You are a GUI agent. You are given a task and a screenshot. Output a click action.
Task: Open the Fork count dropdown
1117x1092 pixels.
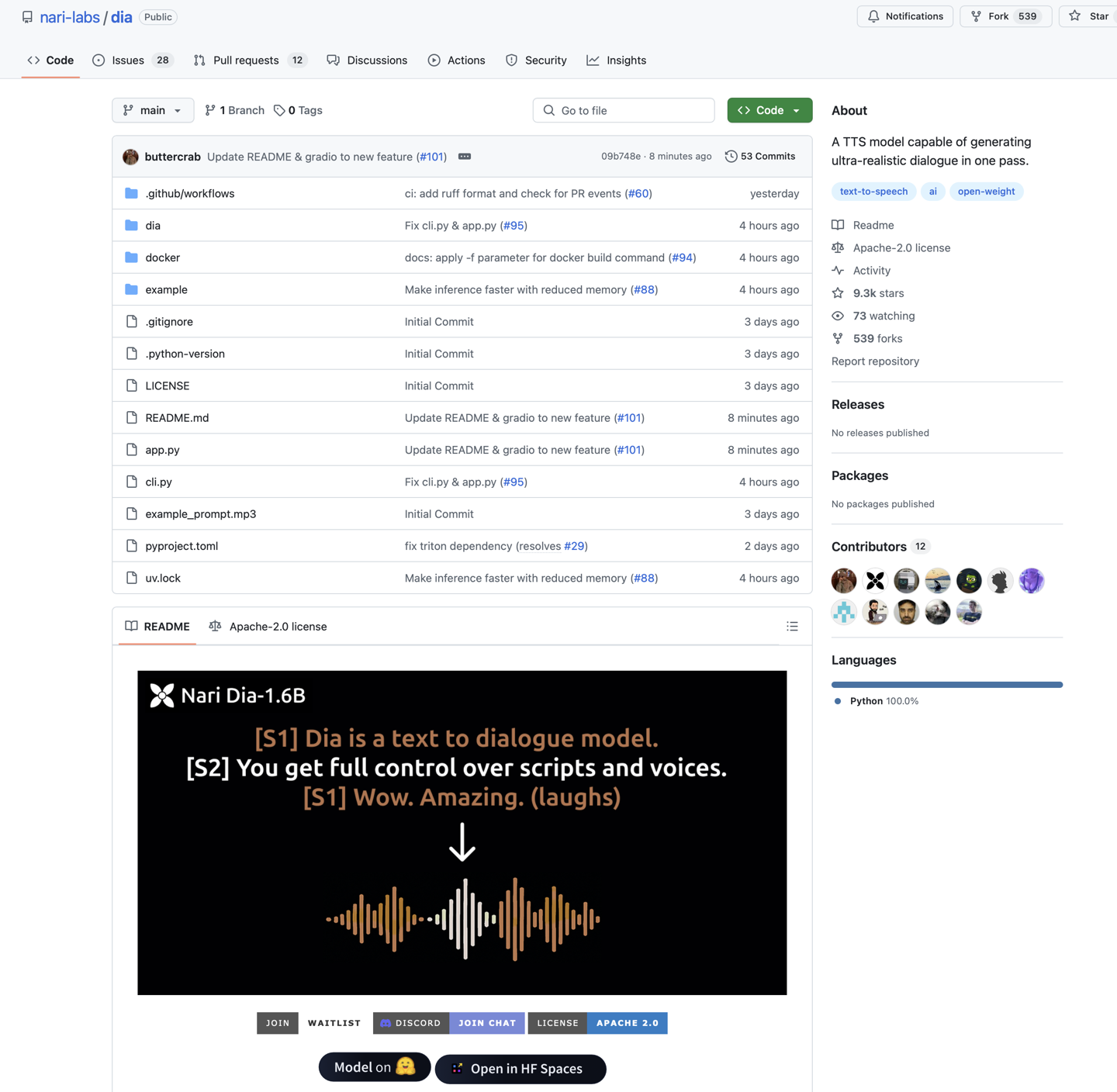click(x=1005, y=16)
